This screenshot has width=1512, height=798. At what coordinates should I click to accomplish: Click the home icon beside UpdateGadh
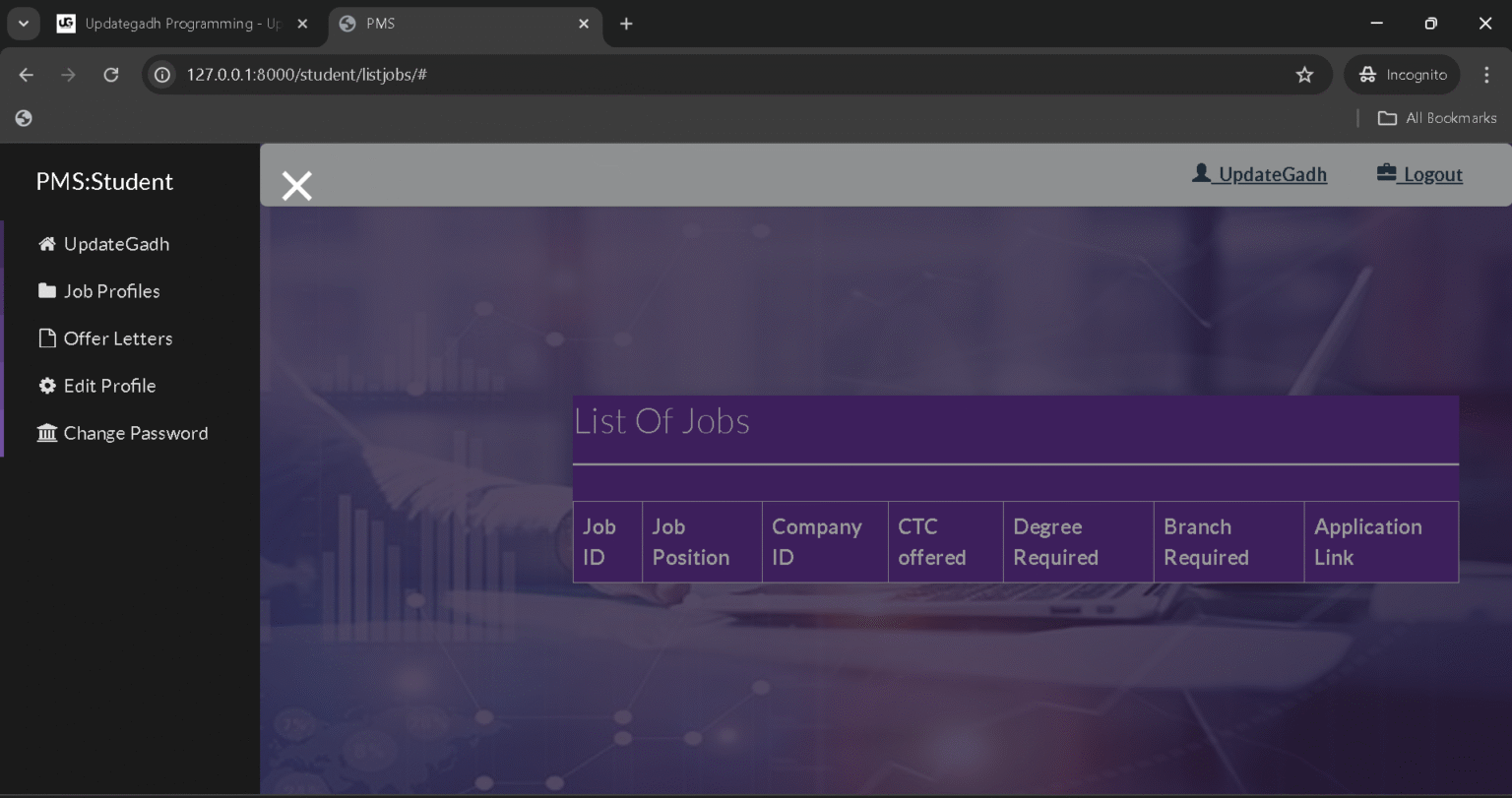pos(46,244)
